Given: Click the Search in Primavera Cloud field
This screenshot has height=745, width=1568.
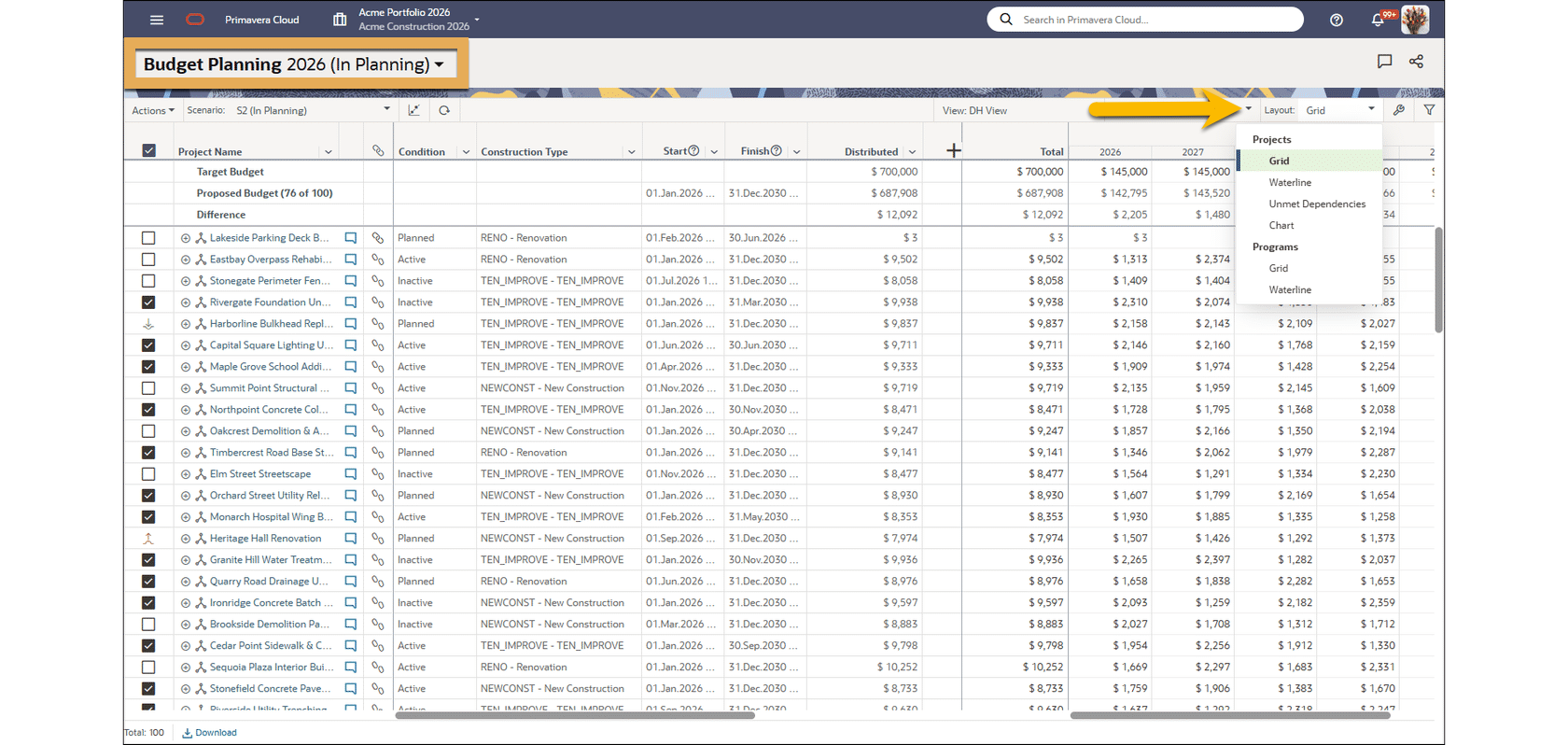Looking at the screenshot, I should pos(1145,20).
